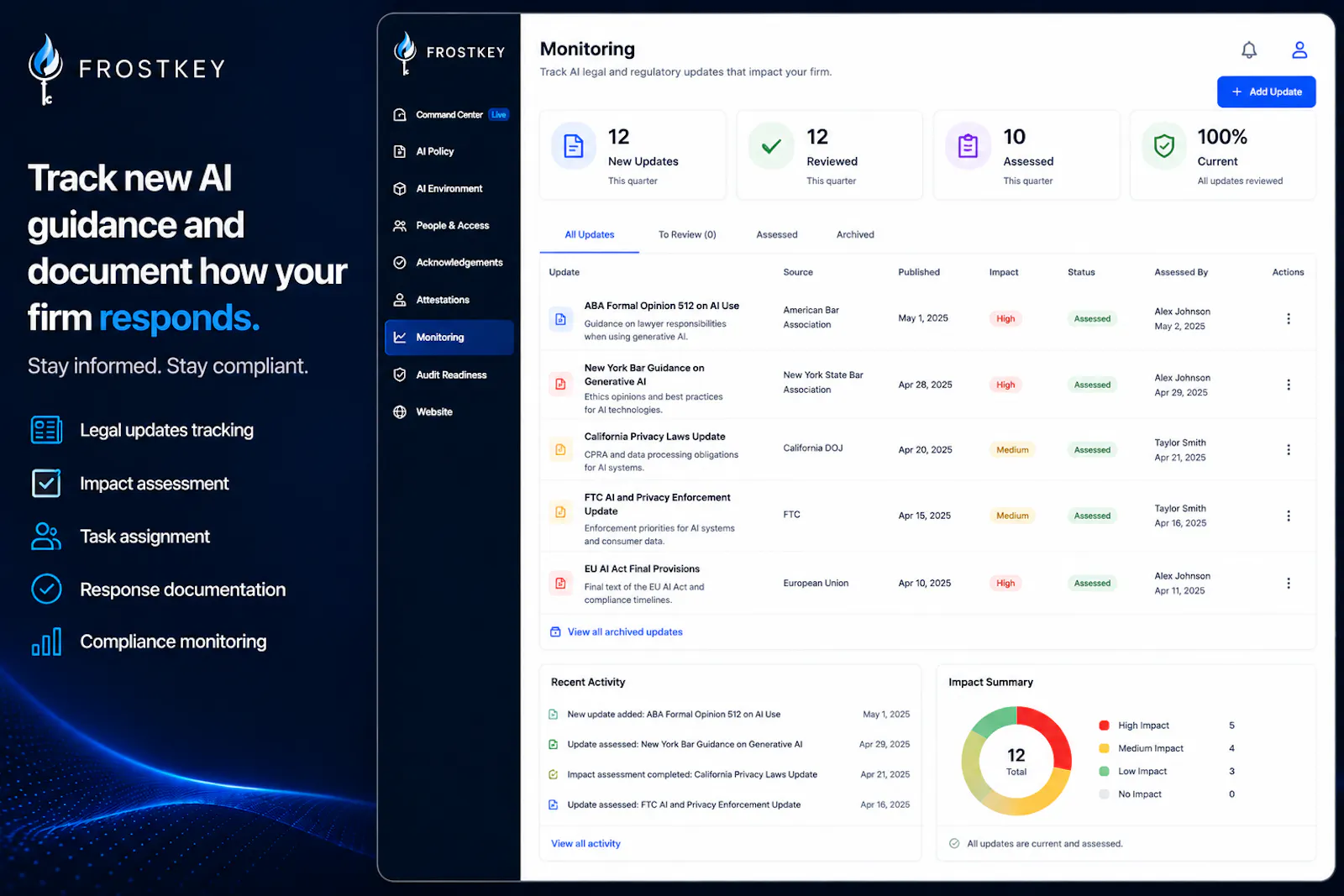Viewport: 1344px width, 896px height.
Task: Sort by the Published column header
Action: click(x=919, y=272)
